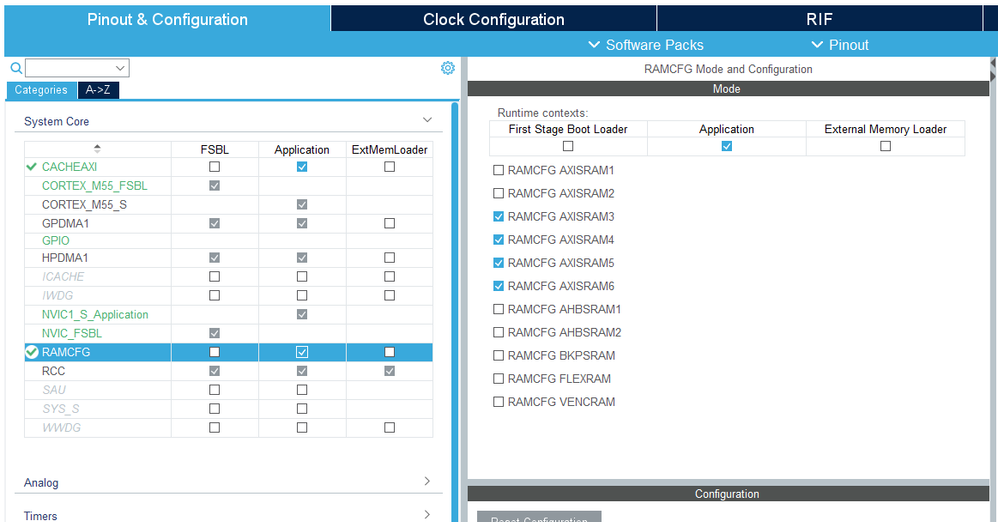Open the RIF tab
Image resolution: width=998 pixels, height=522 pixels.
click(819, 19)
